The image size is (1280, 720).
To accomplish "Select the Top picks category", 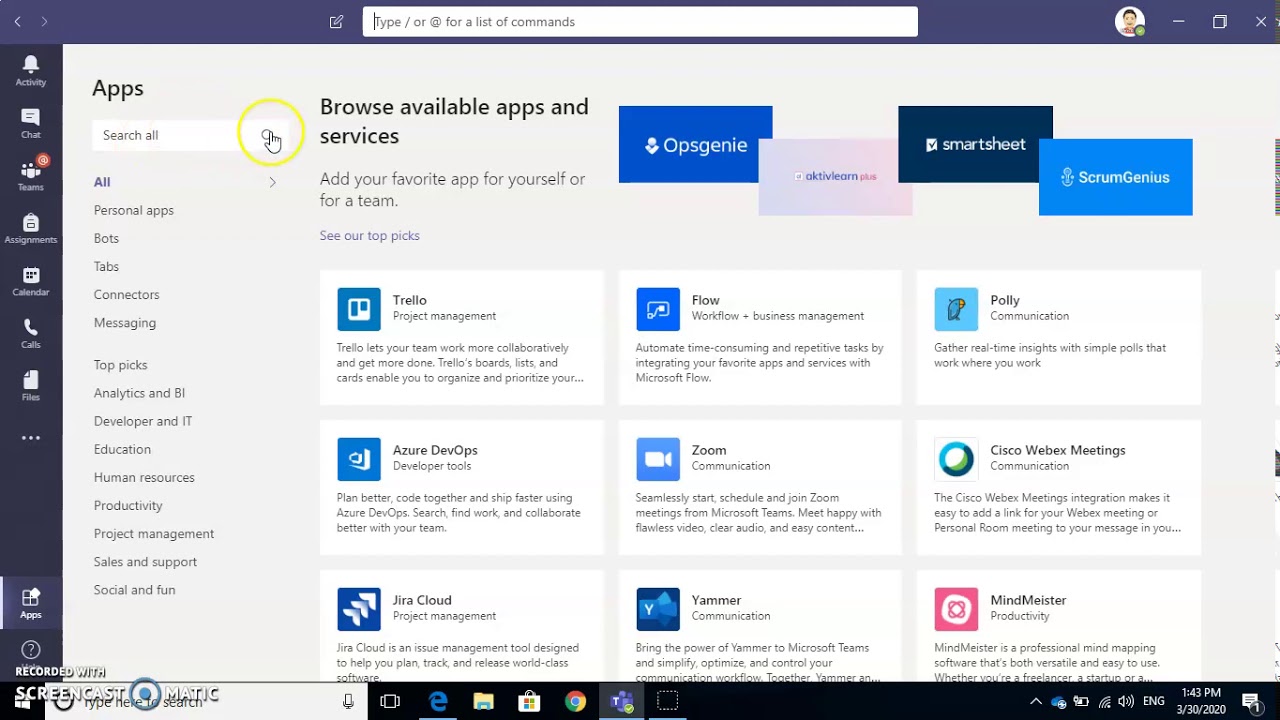I will [120, 365].
